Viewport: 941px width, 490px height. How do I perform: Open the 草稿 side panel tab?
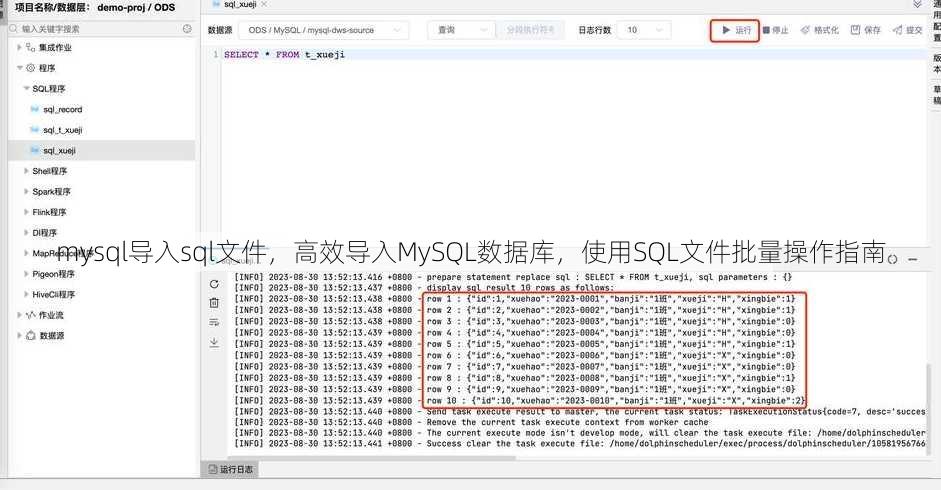[936, 95]
